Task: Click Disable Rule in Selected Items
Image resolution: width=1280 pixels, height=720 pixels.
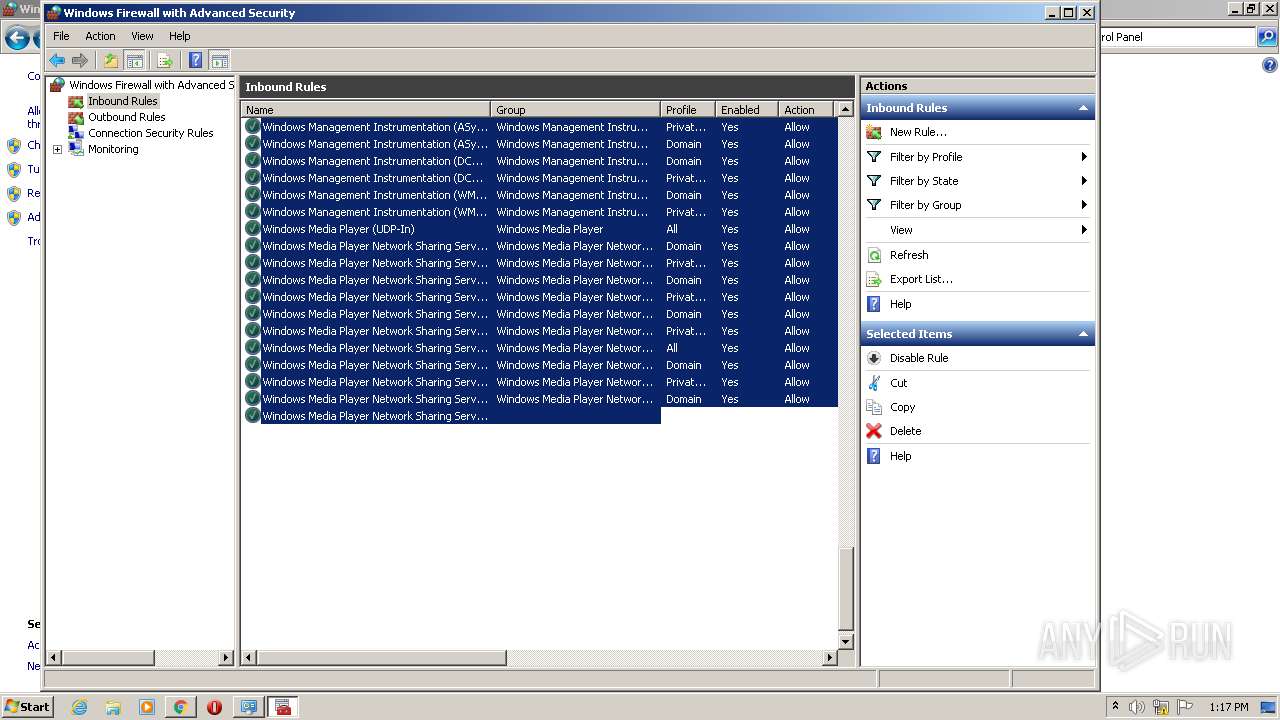Action: (x=919, y=358)
